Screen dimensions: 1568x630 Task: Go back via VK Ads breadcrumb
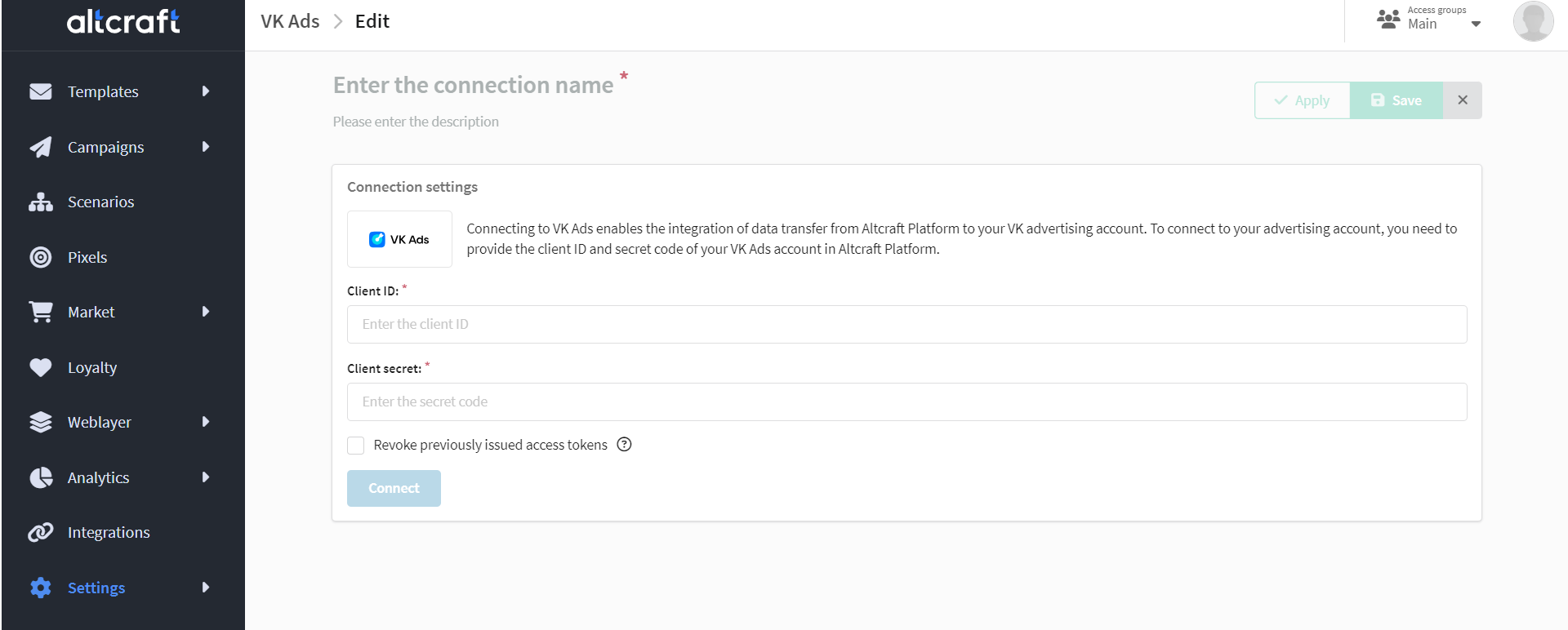click(x=290, y=21)
